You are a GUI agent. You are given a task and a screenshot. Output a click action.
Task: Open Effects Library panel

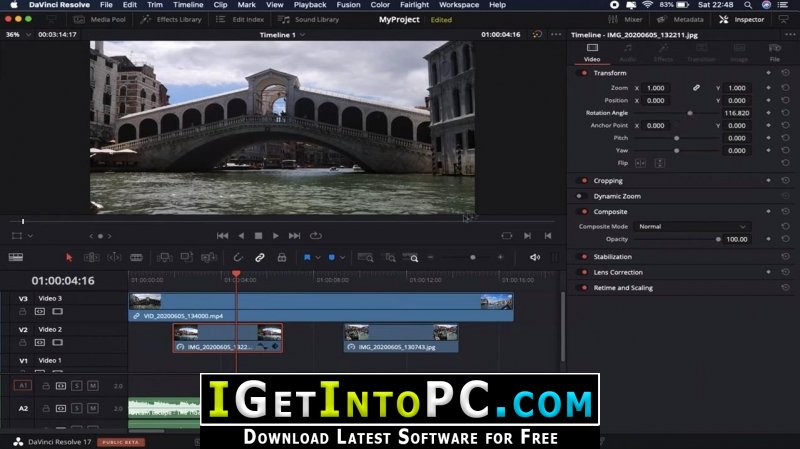[171, 19]
